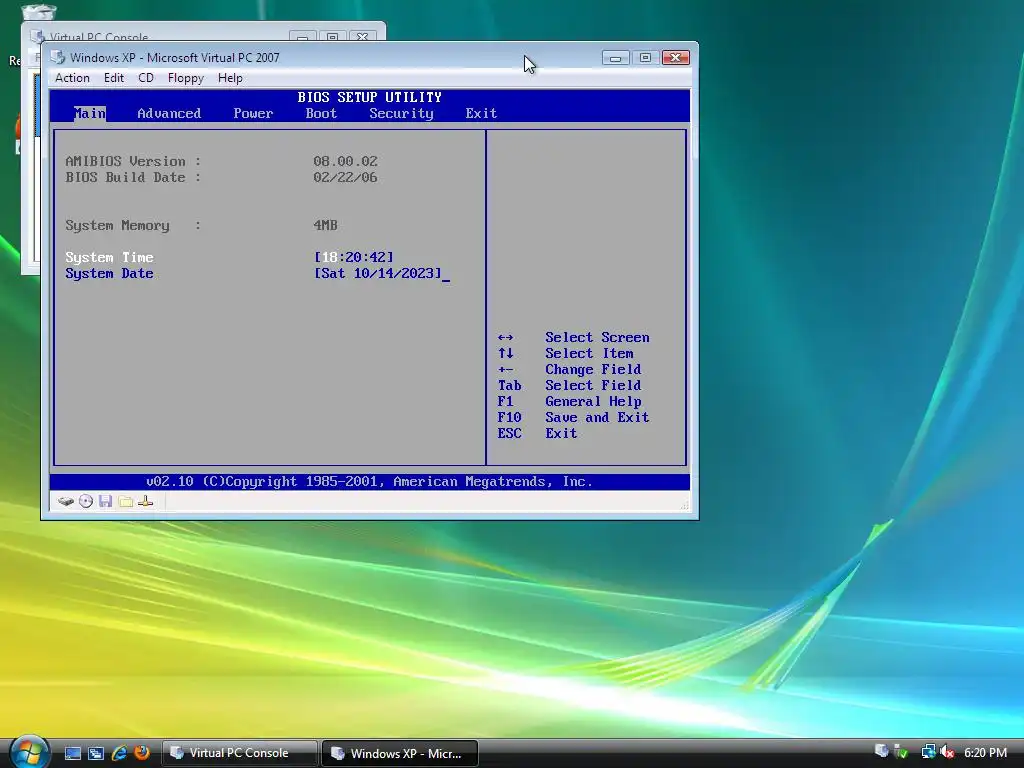Image resolution: width=1024 pixels, height=768 pixels.
Task: Click the Windows XP - Micr... taskbar button
Action: point(400,754)
